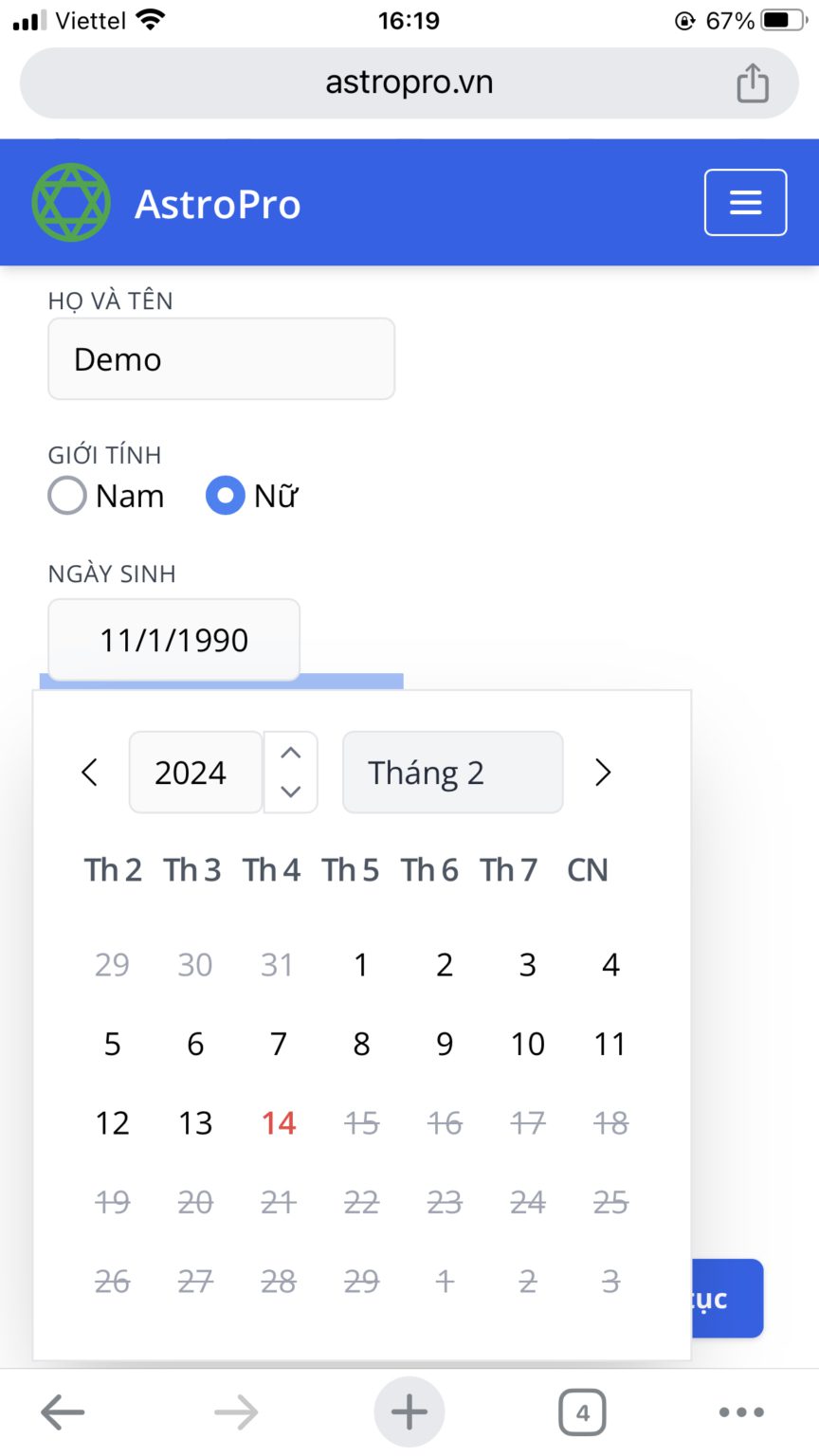The height and width of the screenshot is (1456, 819).
Task: Open the hamburger menu
Action: coord(745,202)
